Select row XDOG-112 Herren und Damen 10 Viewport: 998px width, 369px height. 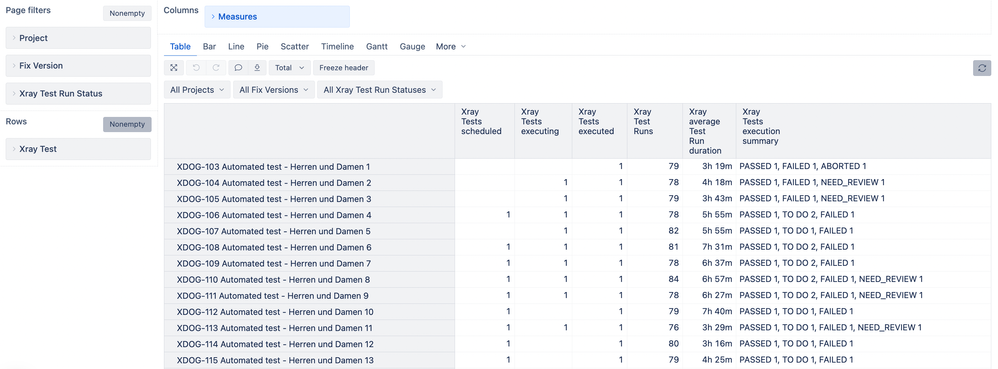[x=309, y=312]
